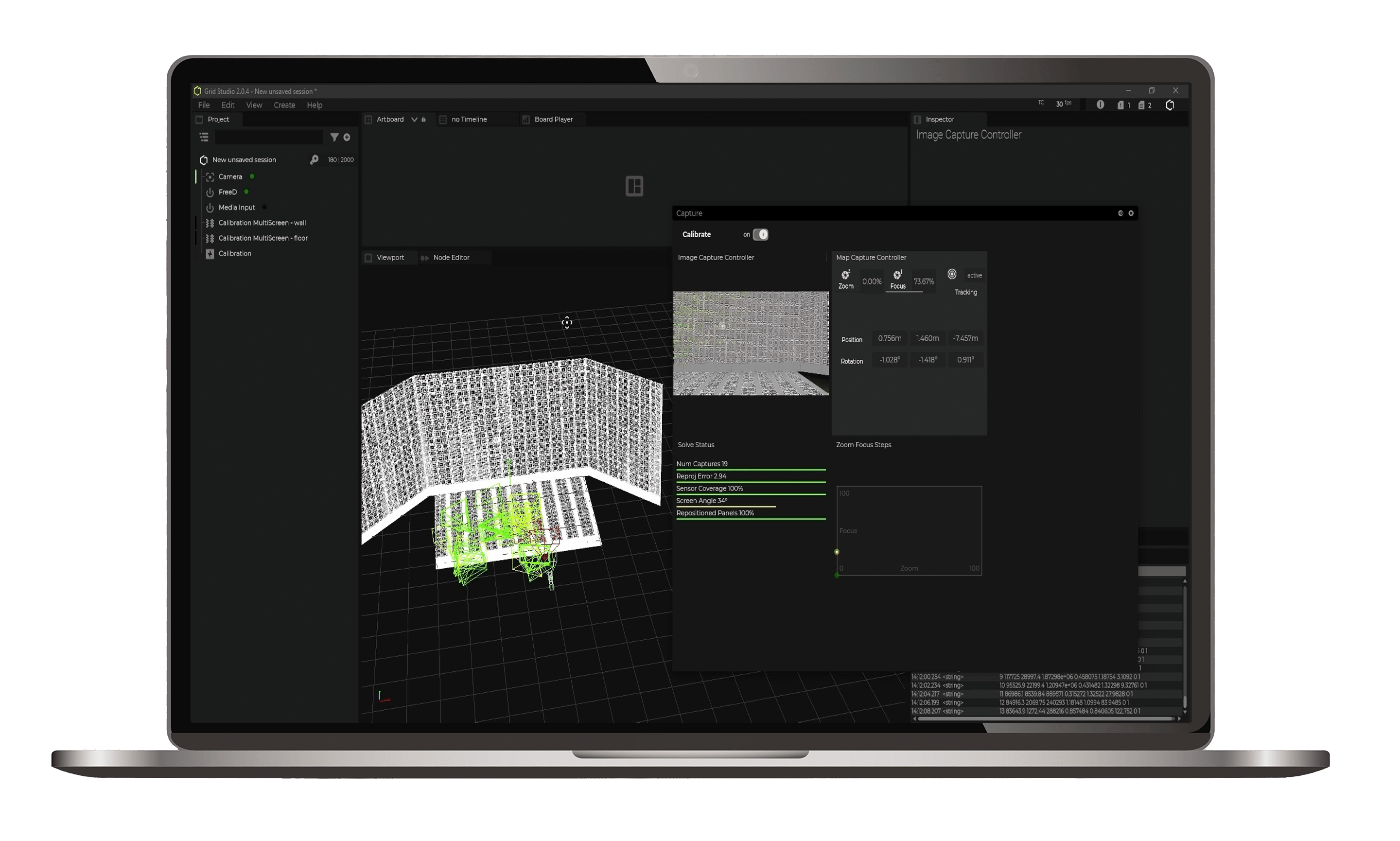Click the project filter funnel icon

click(334, 137)
